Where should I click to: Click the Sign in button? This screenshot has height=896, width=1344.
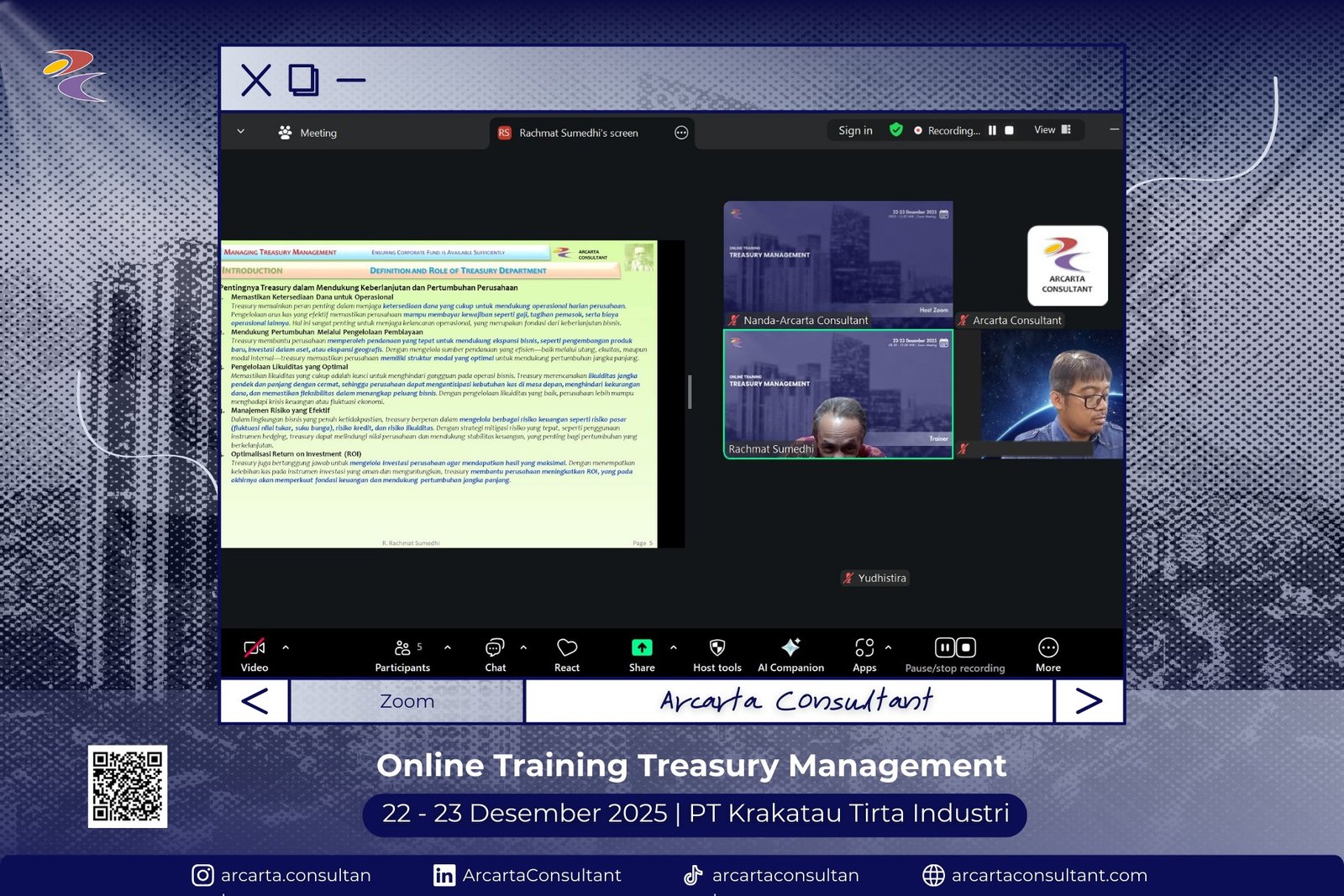click(x=855, y=131)
